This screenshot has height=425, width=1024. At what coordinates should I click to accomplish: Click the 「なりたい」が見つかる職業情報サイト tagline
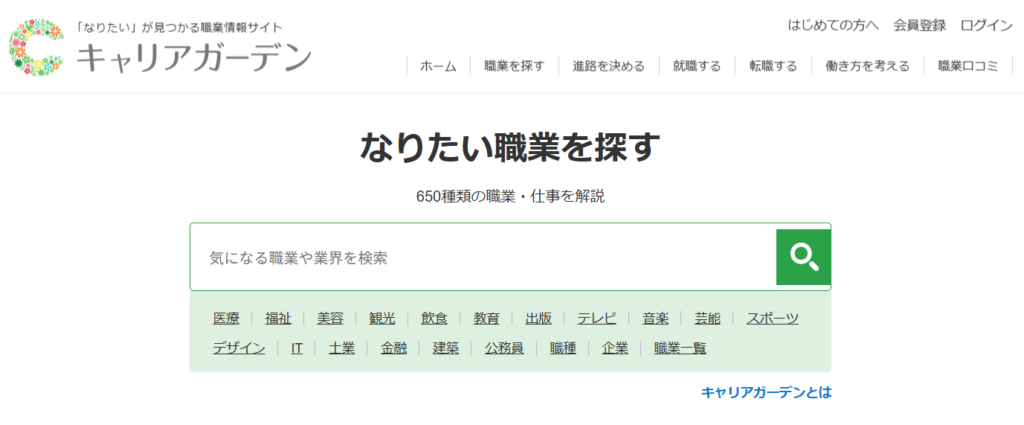(x=179, y=27)
